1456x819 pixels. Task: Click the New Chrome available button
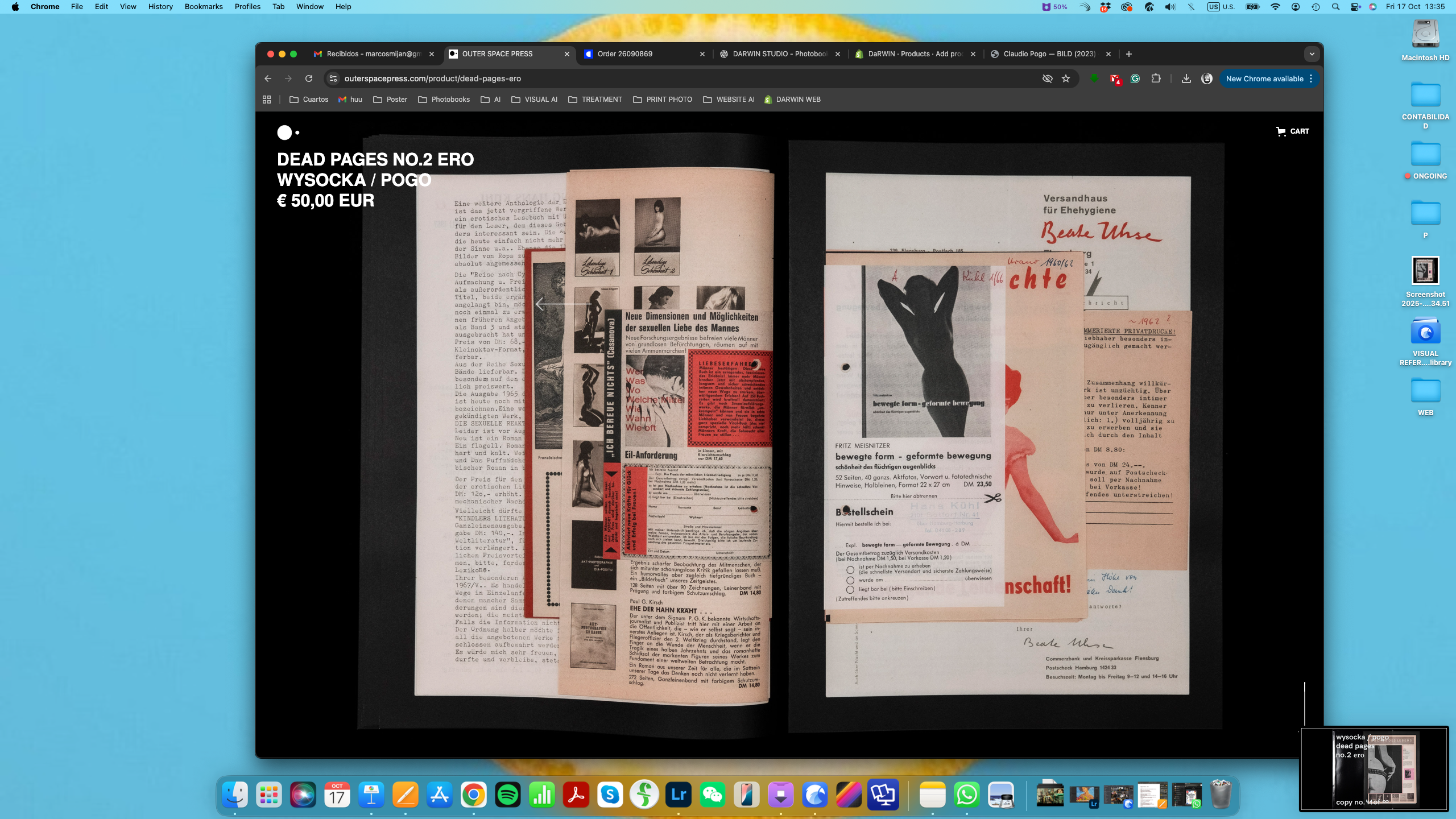(x=1264, y=78)
